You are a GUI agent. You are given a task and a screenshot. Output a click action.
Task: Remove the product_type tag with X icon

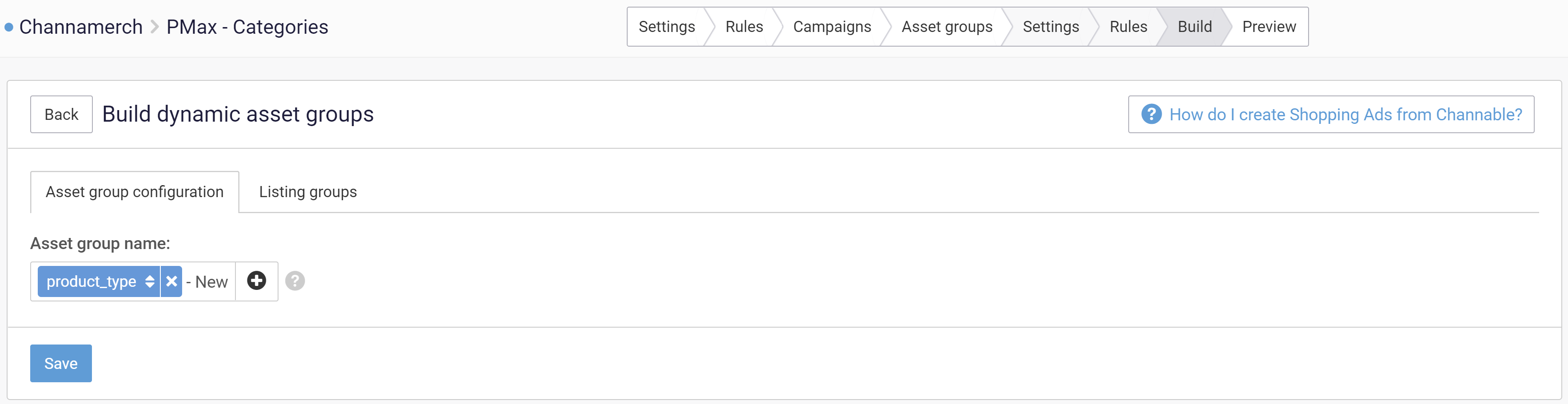[171, 281]
